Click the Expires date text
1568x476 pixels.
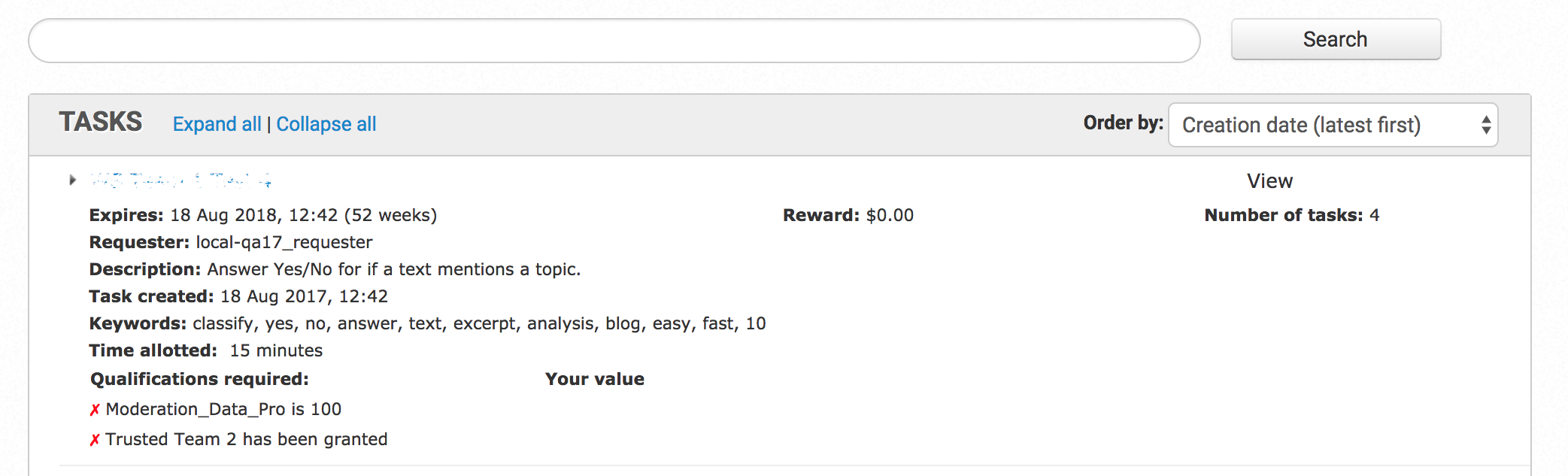tap(304, 216)
